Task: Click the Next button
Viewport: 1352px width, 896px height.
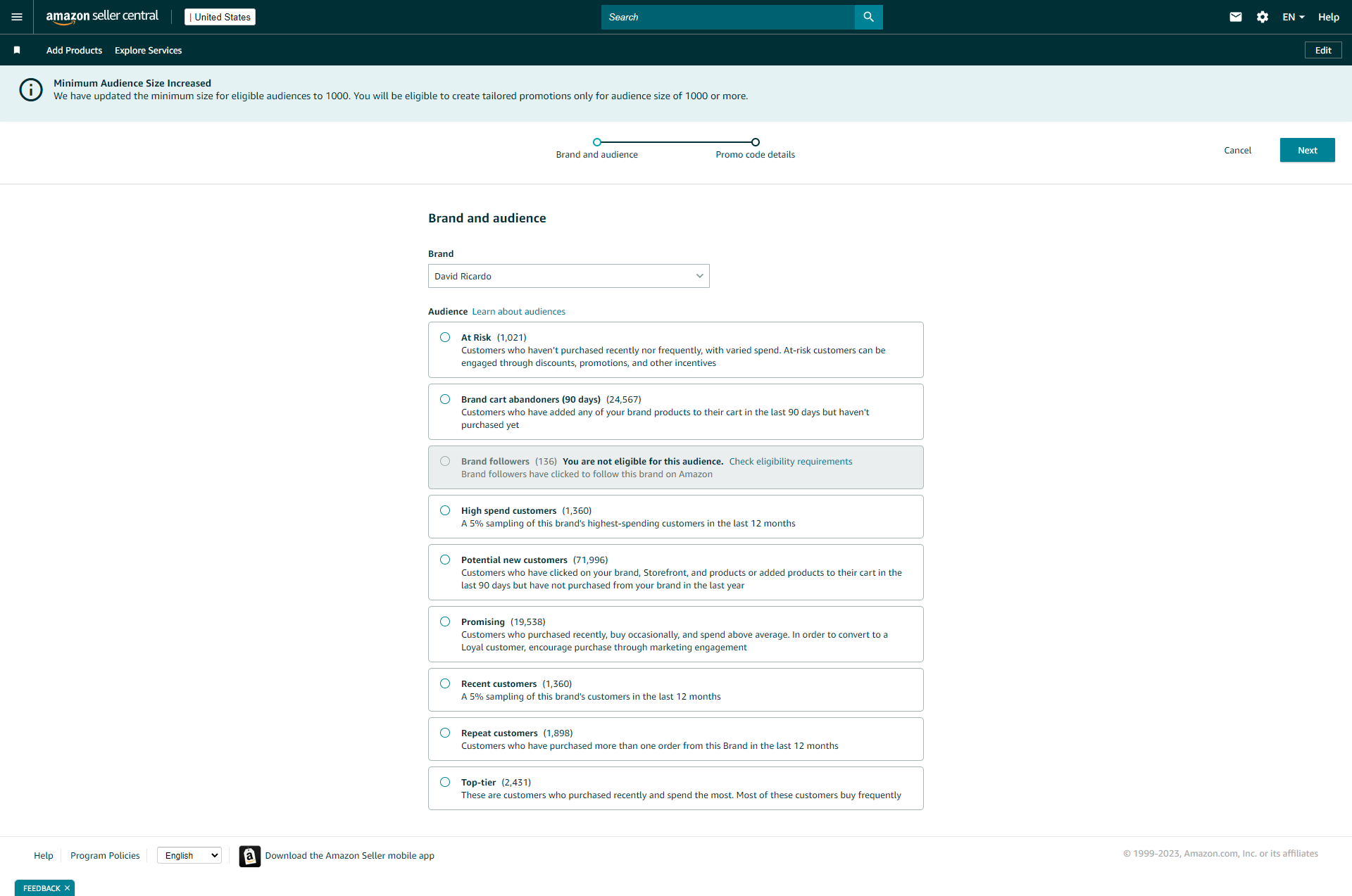Action: pos(1307,150)
